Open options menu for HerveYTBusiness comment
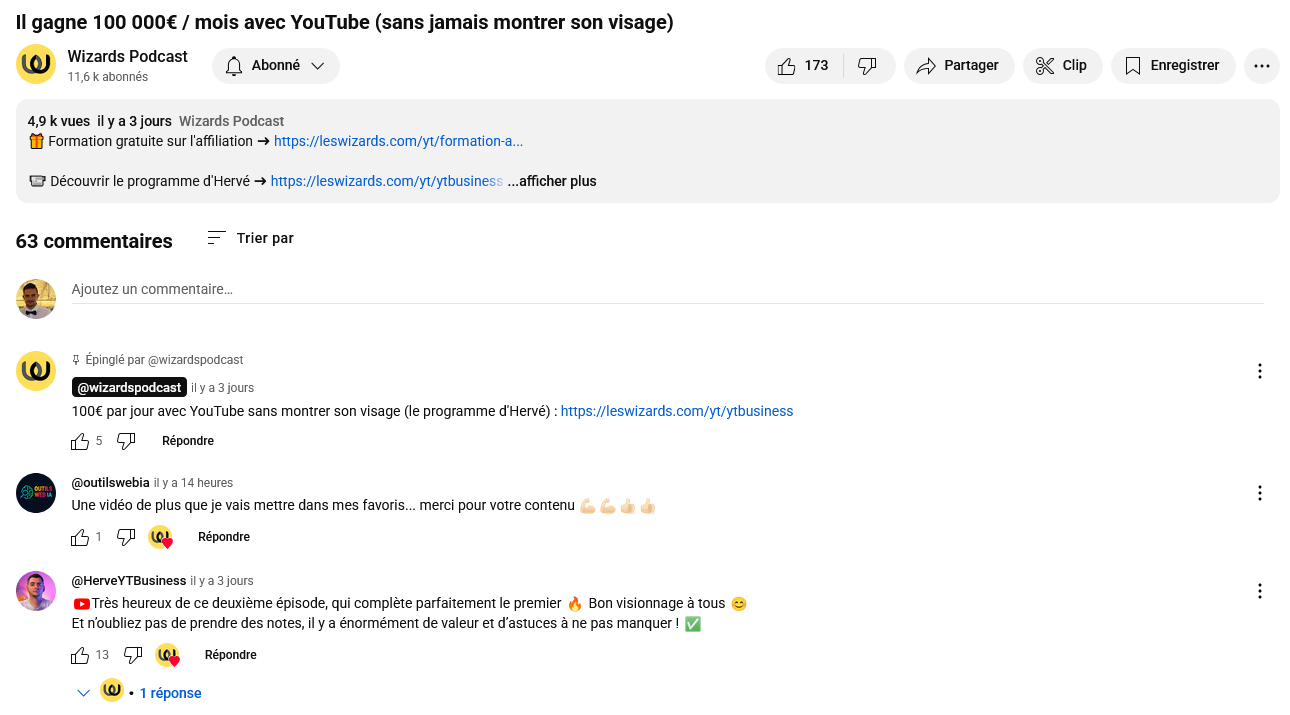The height and width of the screenshot is (715, 1290). (x=1260, y=591)
